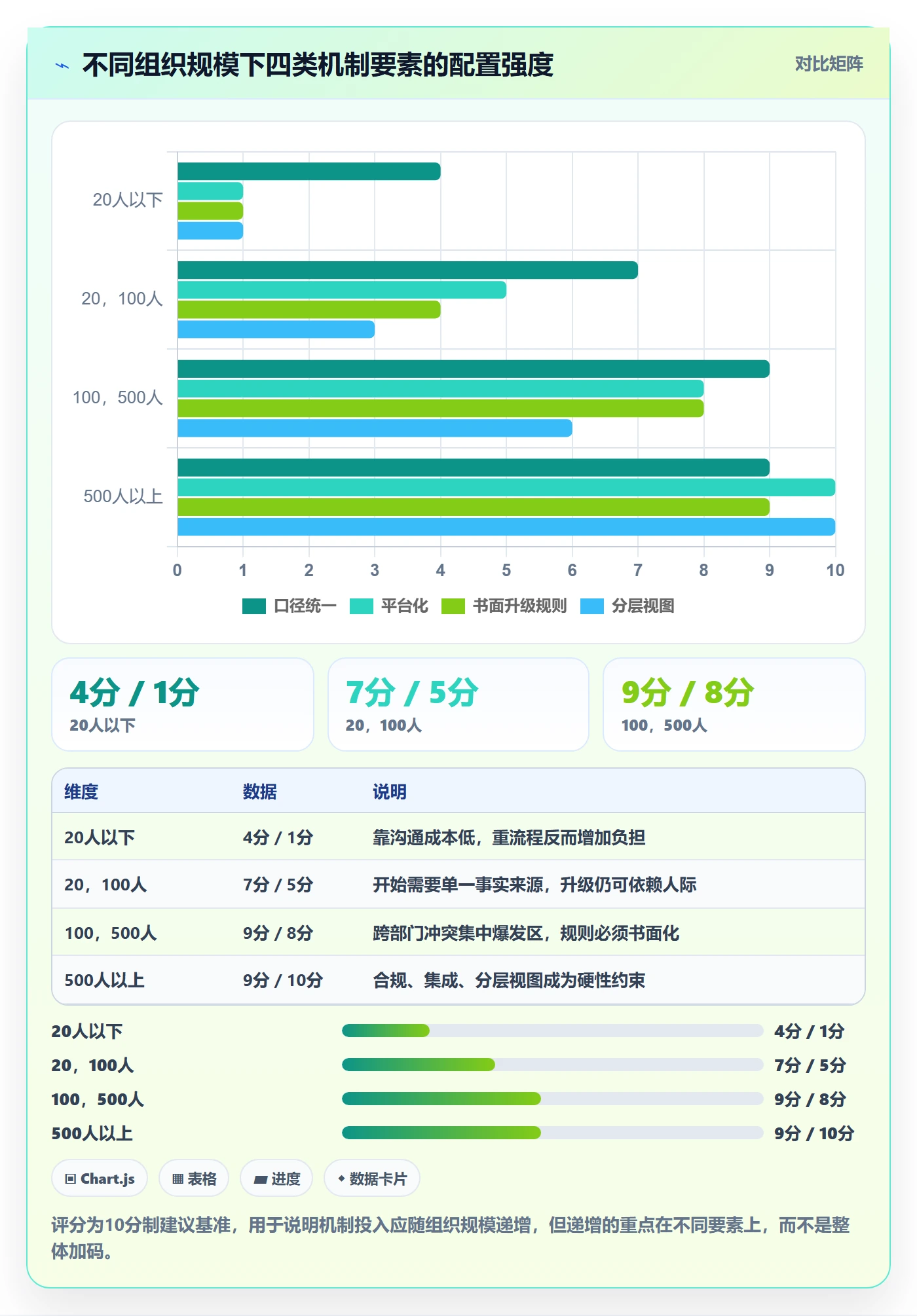The width and height of the screenshot is (917, 1316).
Task: Click the progress bar for 20人以下
Action: coord(552,1031)
